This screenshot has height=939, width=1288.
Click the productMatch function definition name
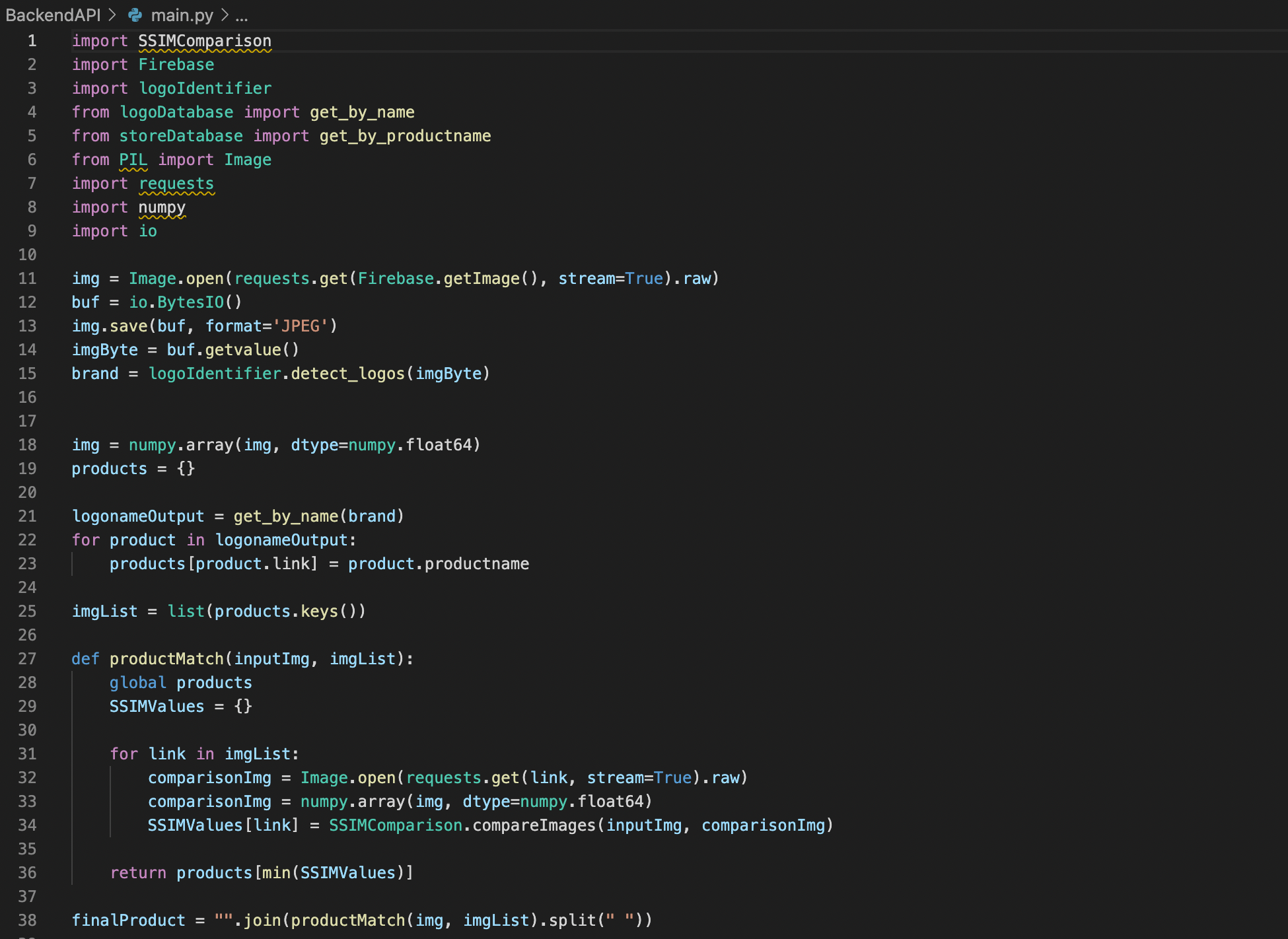(166, 659)
